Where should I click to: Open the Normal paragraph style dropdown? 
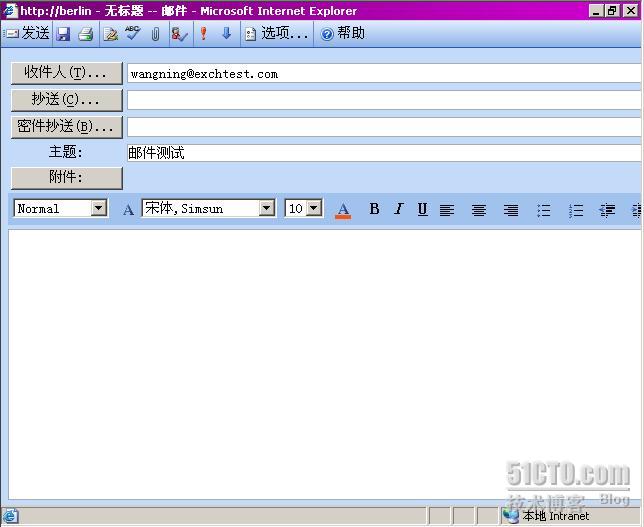click(x=99, y=209)
